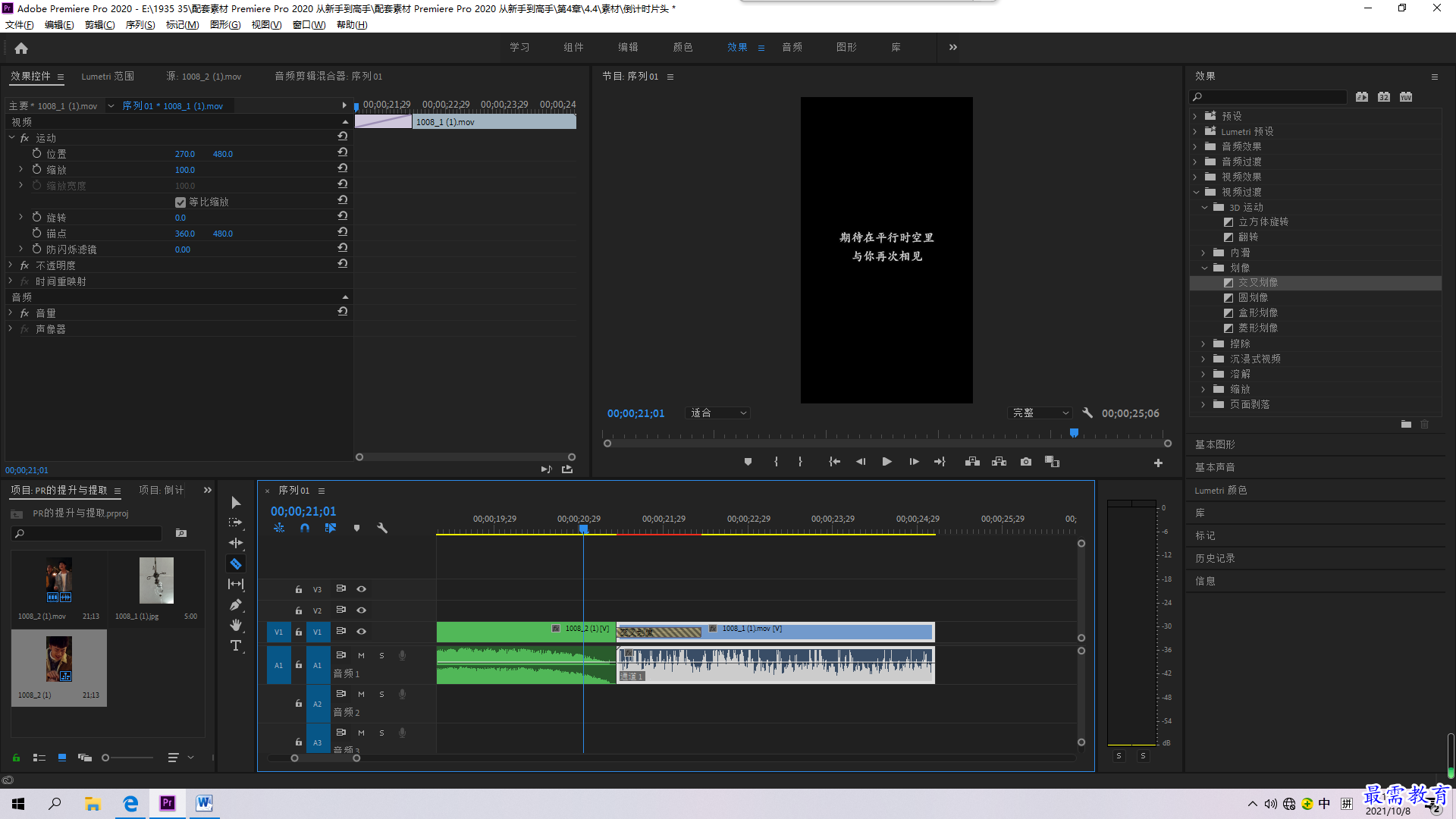Screen dimensions: 1456x819
Task: Expand the Presets folder in Effects
Action: click(1195, 116)
